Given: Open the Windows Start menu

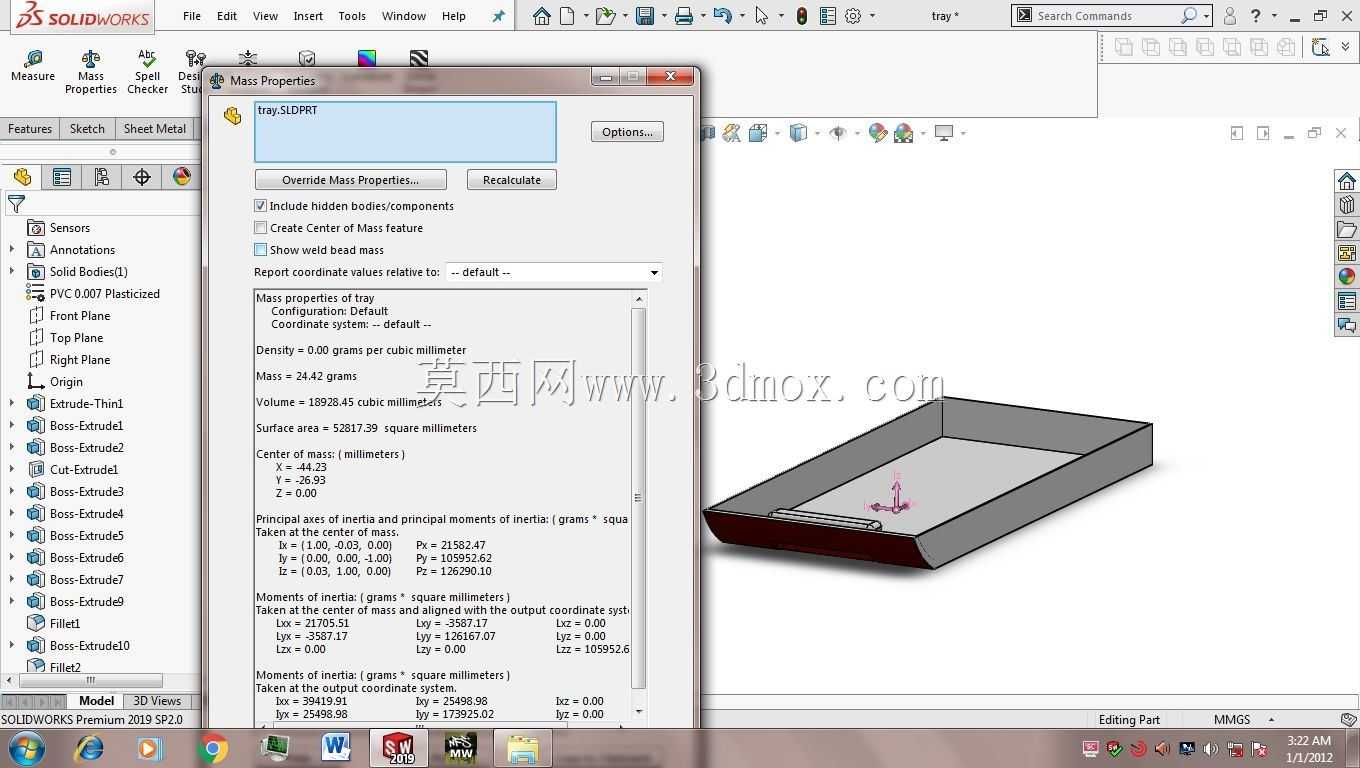Looking at the screenshot, I should (x=27, y=748).
